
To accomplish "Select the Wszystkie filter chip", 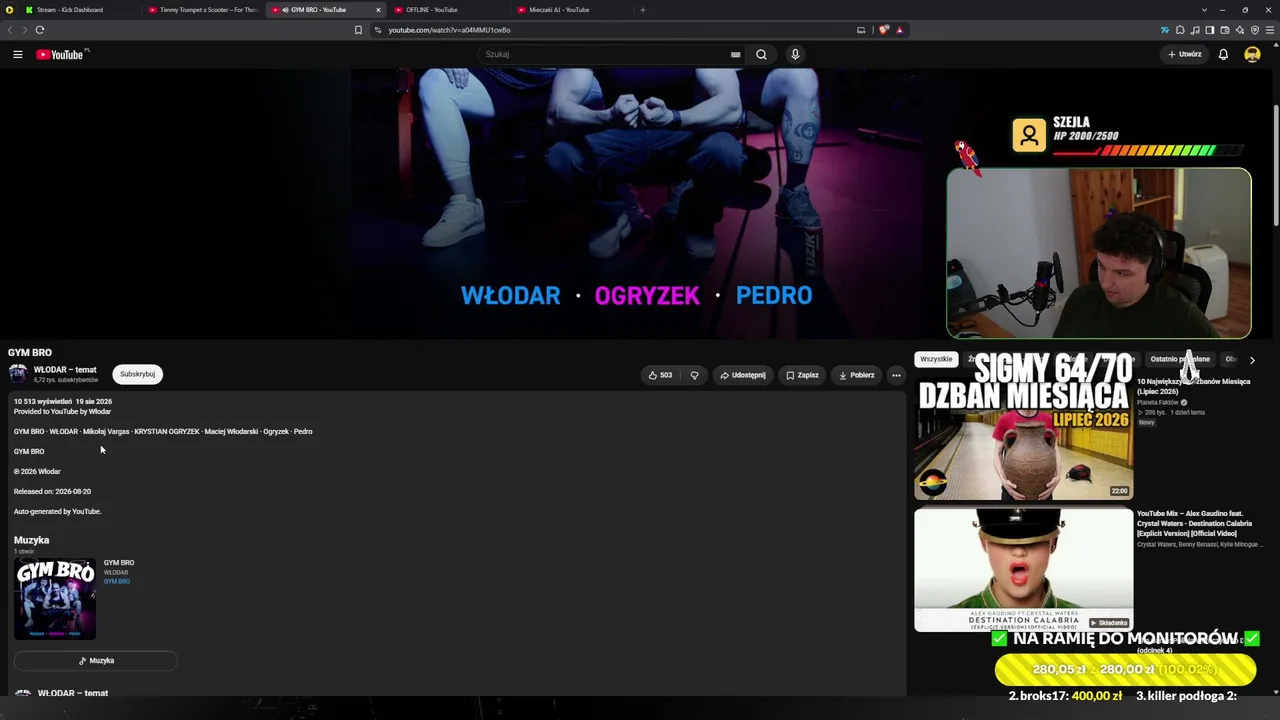I will (936, 359).
